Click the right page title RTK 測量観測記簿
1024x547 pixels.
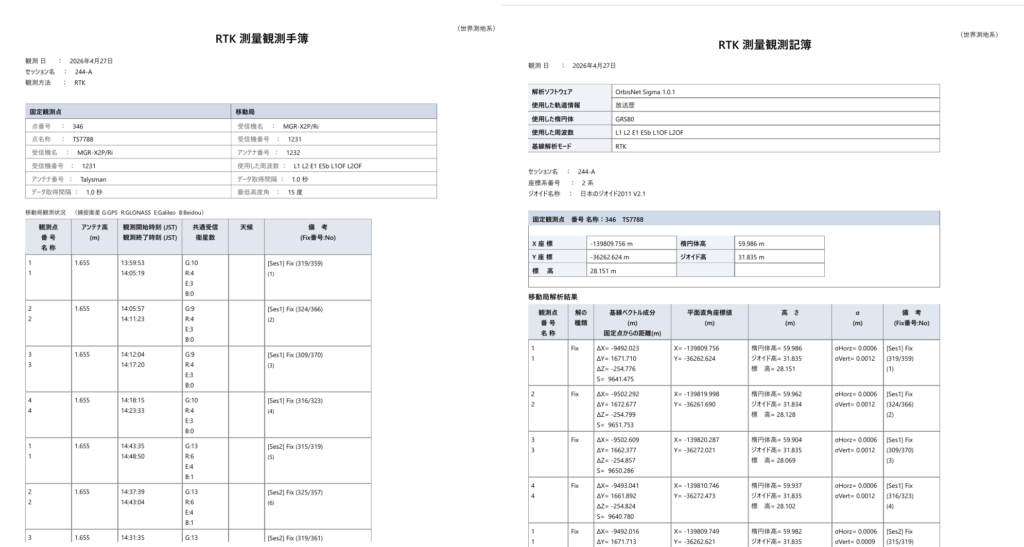pos(765,45)
